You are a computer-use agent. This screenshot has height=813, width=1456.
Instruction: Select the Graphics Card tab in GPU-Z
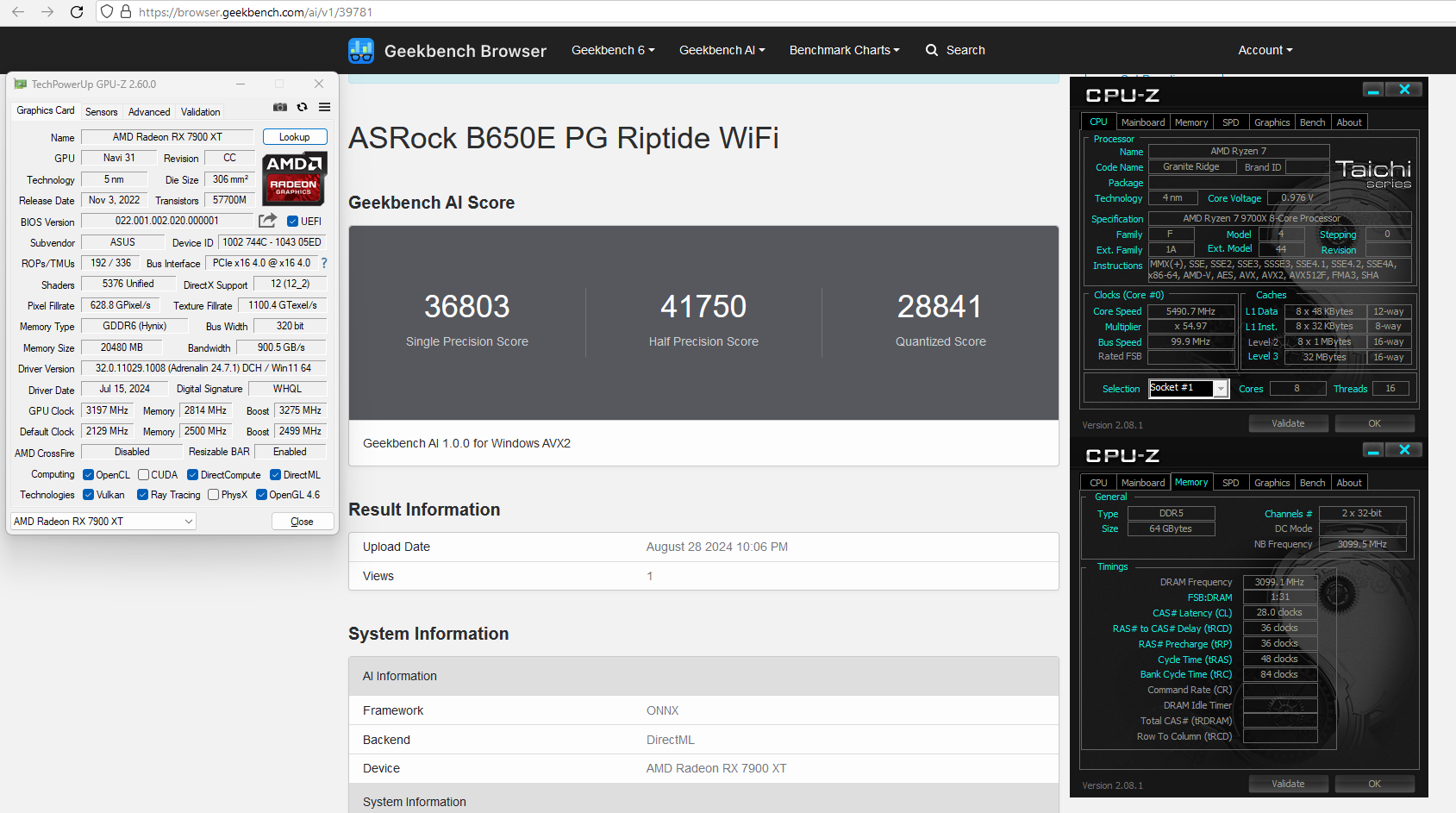click(x=46, y=110)
